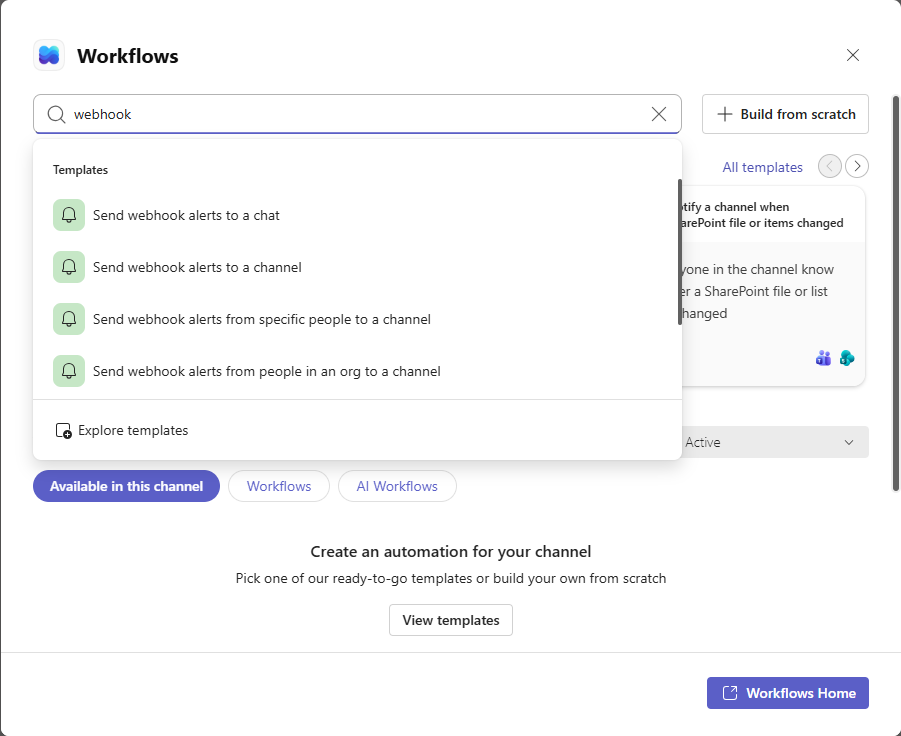901x736 pixels.
Task: Open the SharePoint notify channel template card
Action: pyautogui.click(x=773, y=286)
